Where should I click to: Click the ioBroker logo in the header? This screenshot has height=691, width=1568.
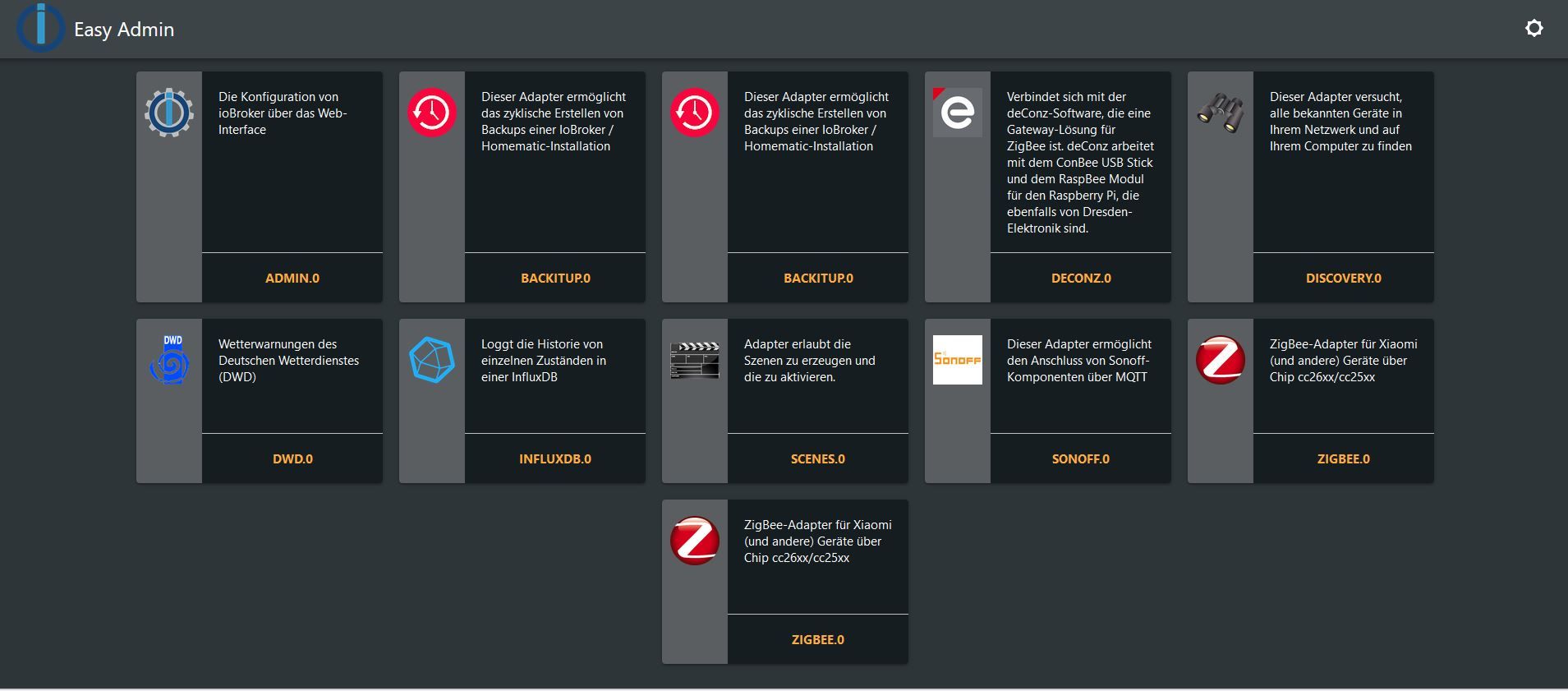click(x=40, y=27)
